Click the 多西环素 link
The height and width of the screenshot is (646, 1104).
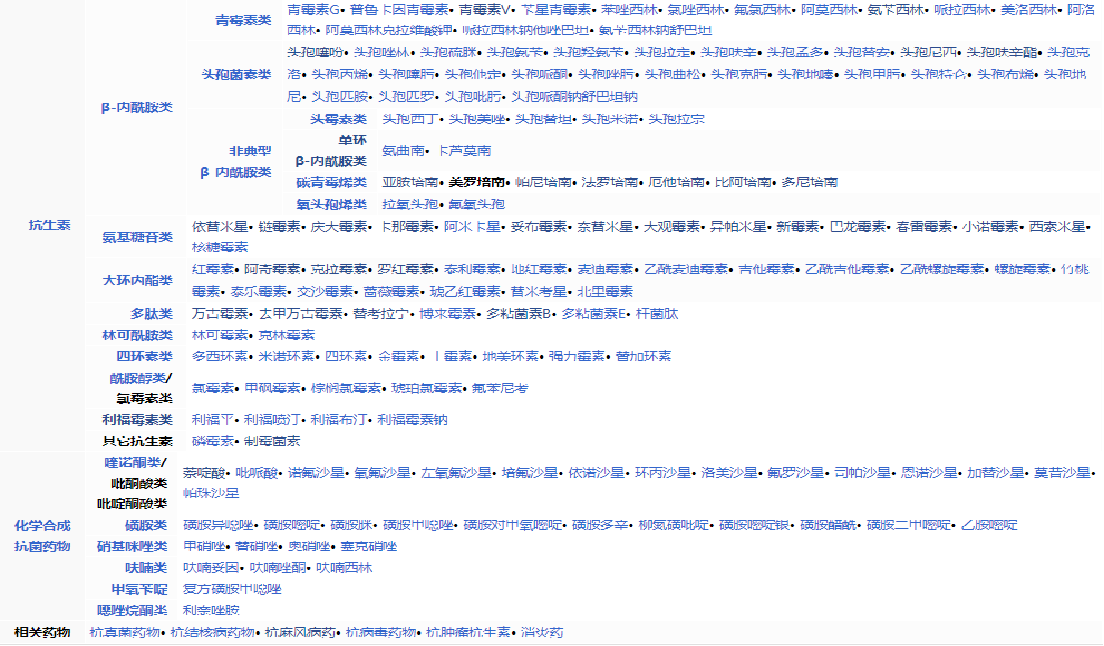(x=218, y=356)
